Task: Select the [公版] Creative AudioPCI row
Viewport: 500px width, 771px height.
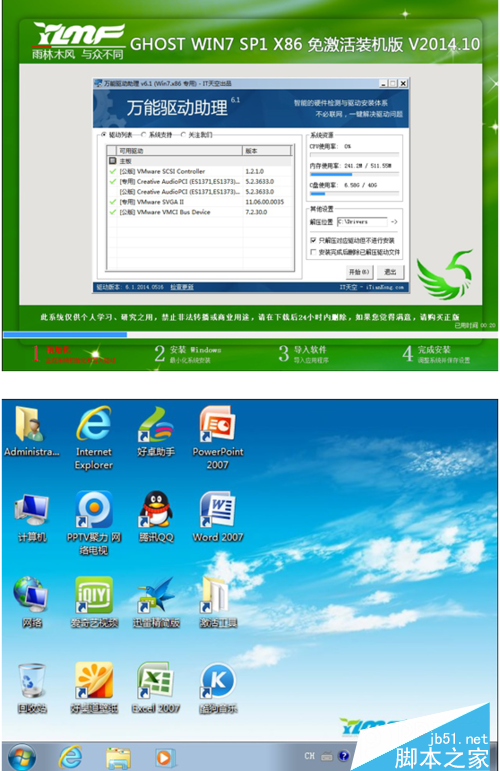Action: point(200,192)
